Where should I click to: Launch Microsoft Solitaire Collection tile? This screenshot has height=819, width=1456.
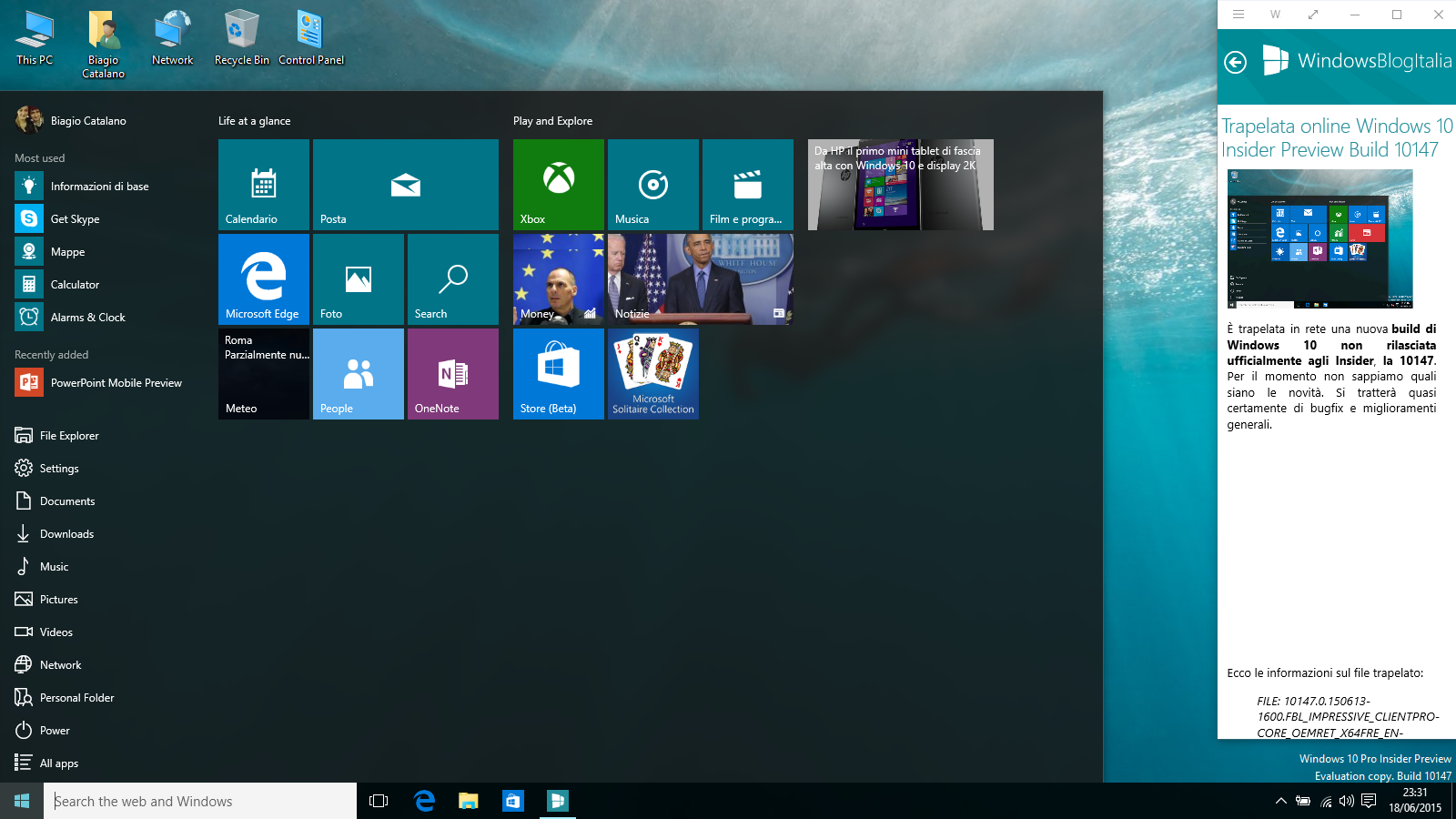pos(653,374)
